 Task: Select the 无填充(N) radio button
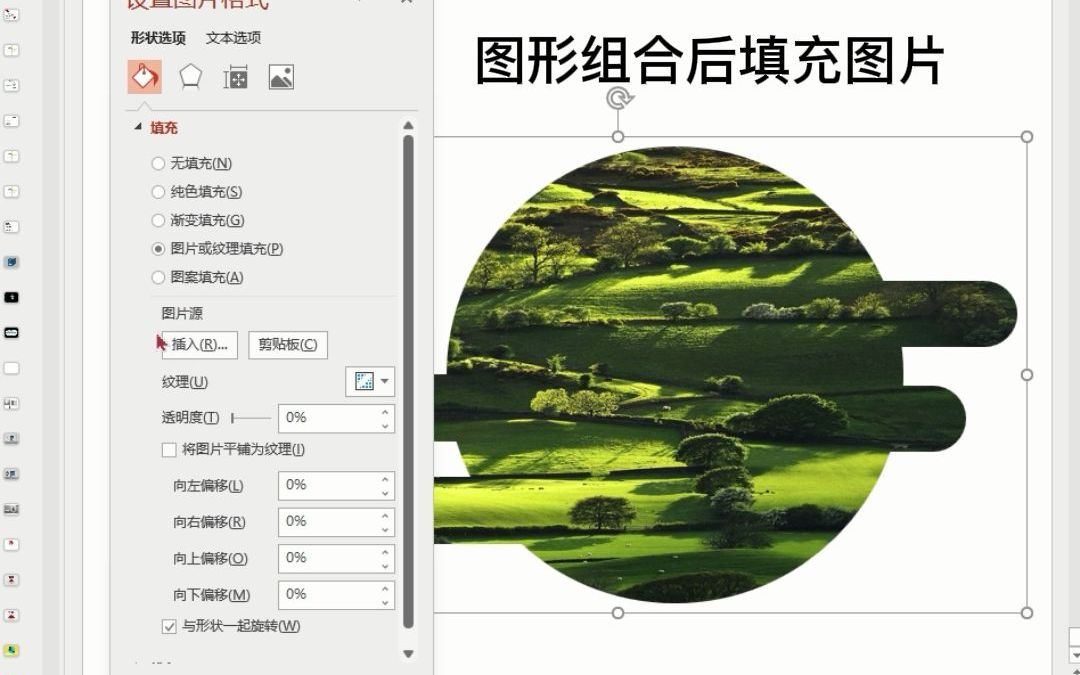pos(159,163)
